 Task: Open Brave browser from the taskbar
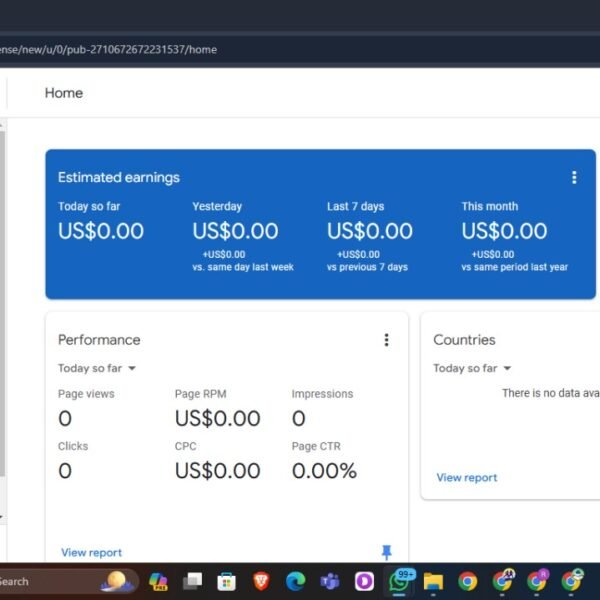[x=261, y=582]
